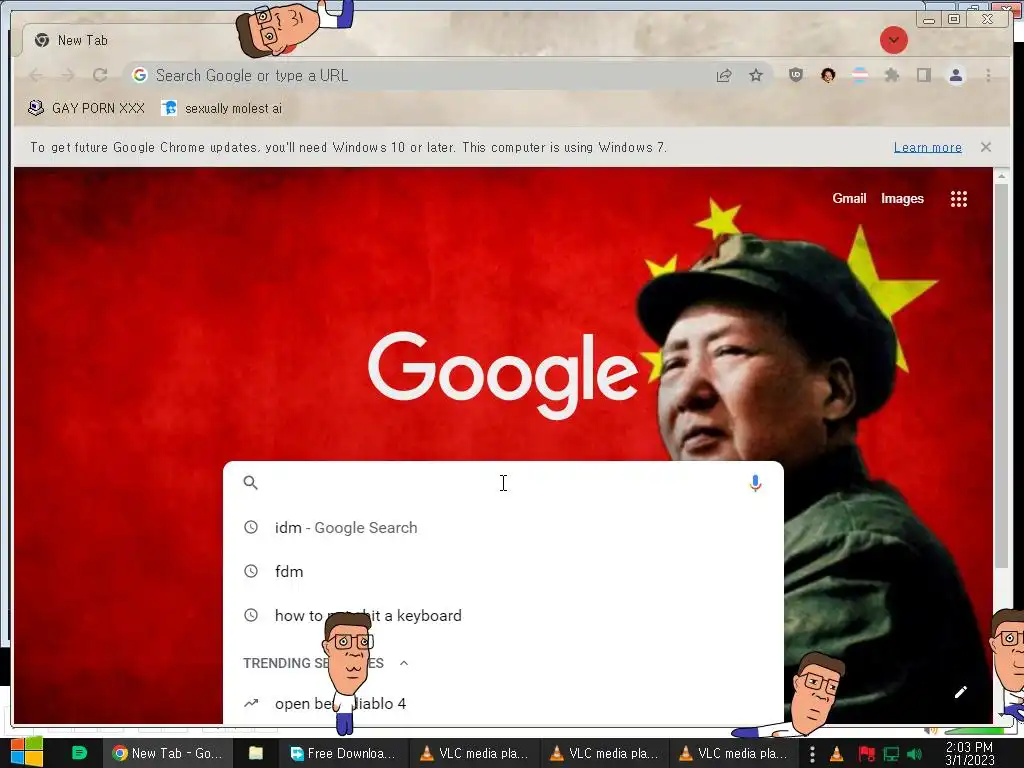1024x768 pixels.
Task: Open the volume speaker tray icon
Action: pos(915,754)
